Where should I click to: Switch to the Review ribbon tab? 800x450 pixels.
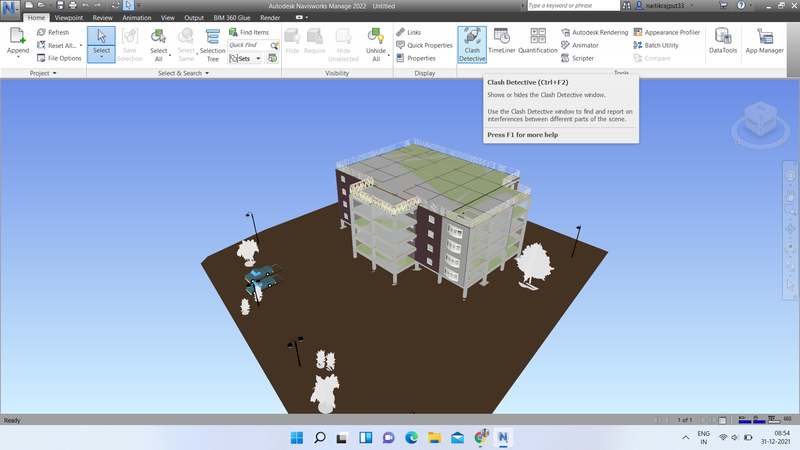pyautogui.click(x=102, y=17)
